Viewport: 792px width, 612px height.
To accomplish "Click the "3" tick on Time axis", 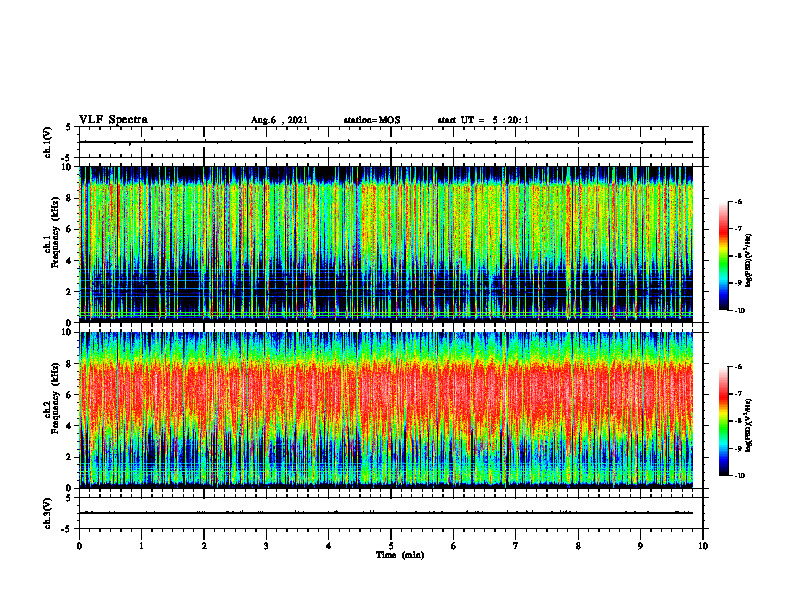I will 266,545.
